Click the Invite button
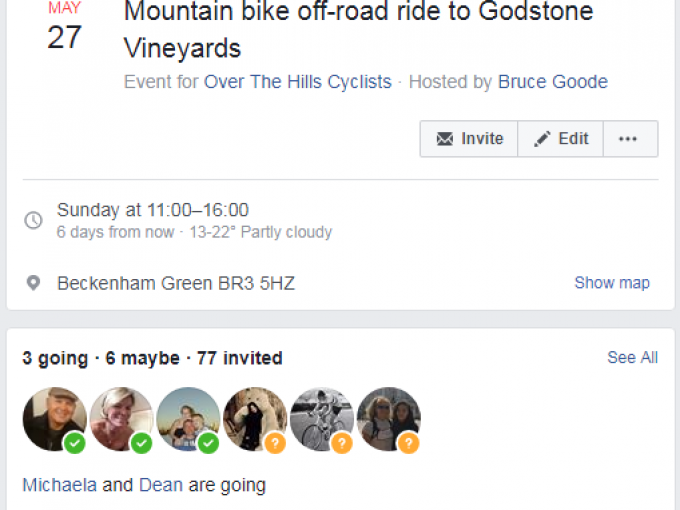The image size is (680, 510). point(469,139)
